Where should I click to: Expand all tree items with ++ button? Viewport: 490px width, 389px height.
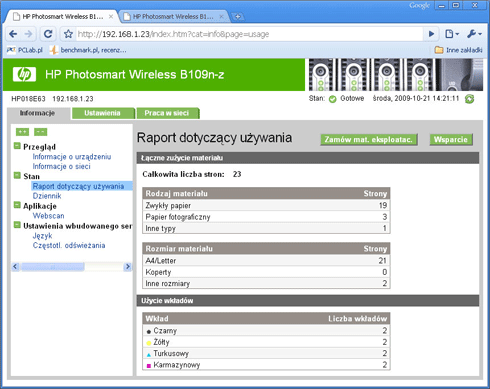22,132
